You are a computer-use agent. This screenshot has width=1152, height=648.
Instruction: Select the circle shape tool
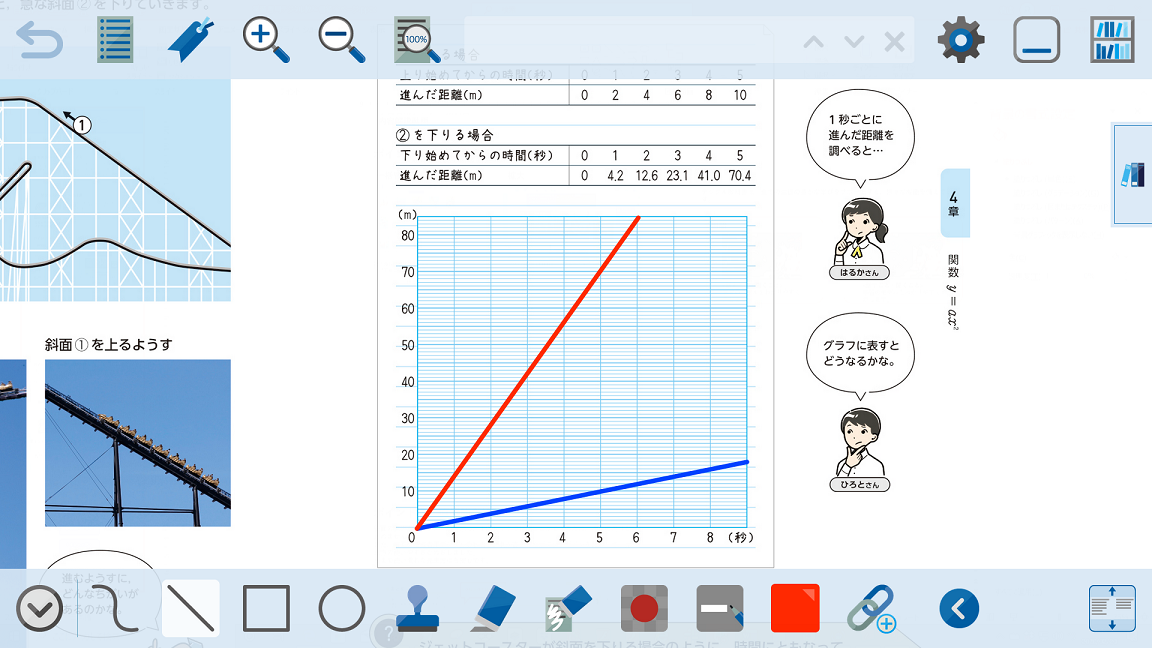click(342, 608)
